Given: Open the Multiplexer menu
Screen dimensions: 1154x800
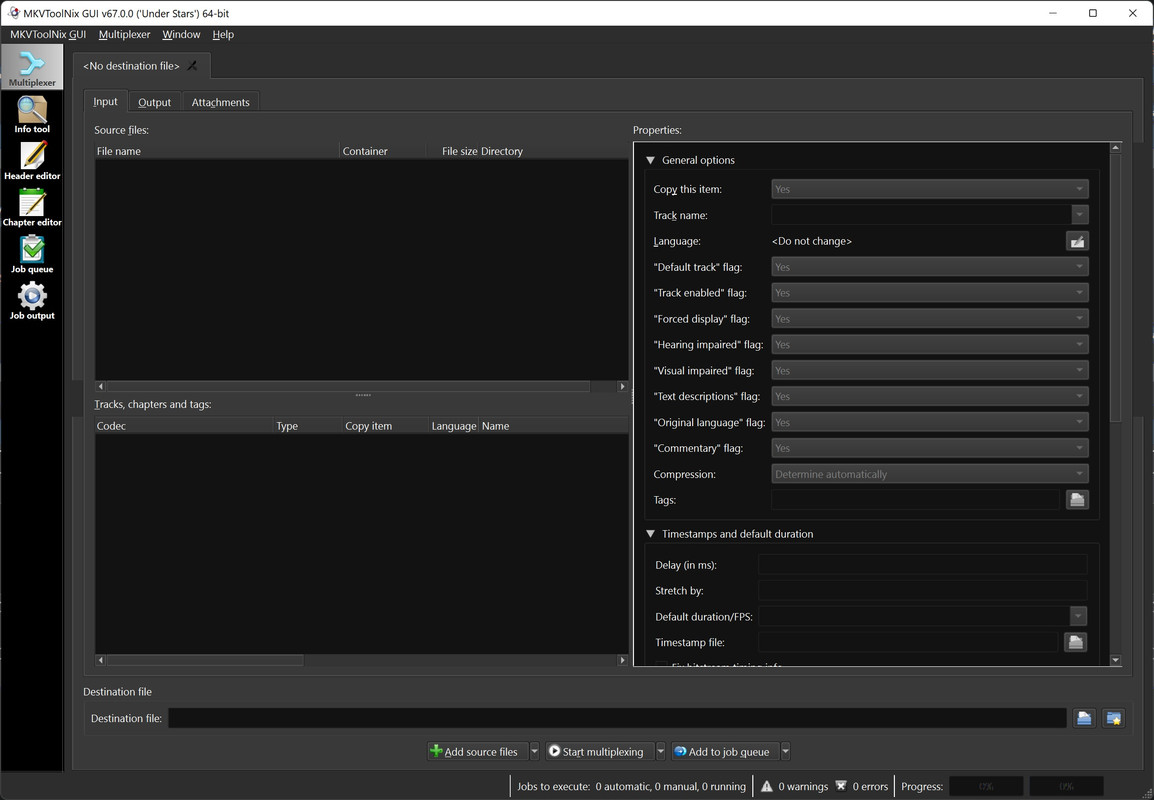Looking at the screenshot, I should coord(124,35).
